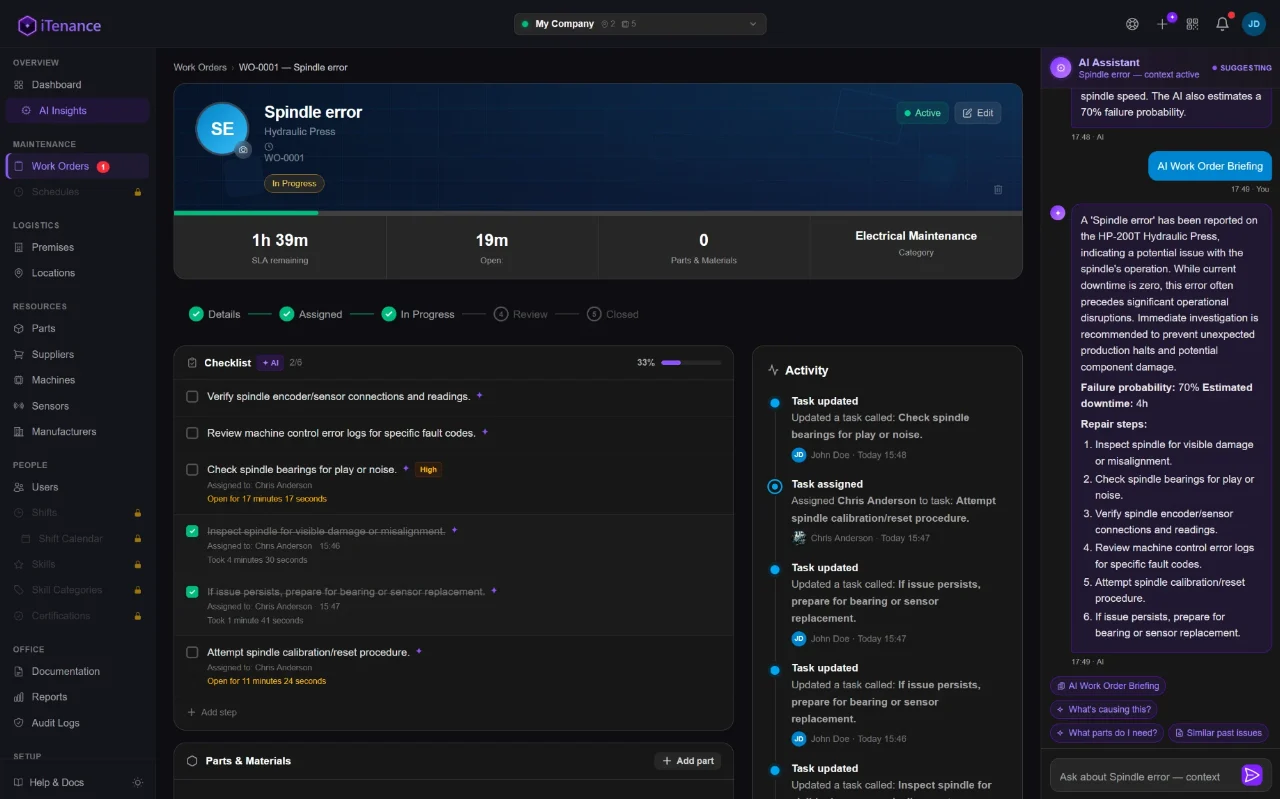1280x799 pixels.
Task: Go to Machines in the sidebar
Action: [78, 380]
